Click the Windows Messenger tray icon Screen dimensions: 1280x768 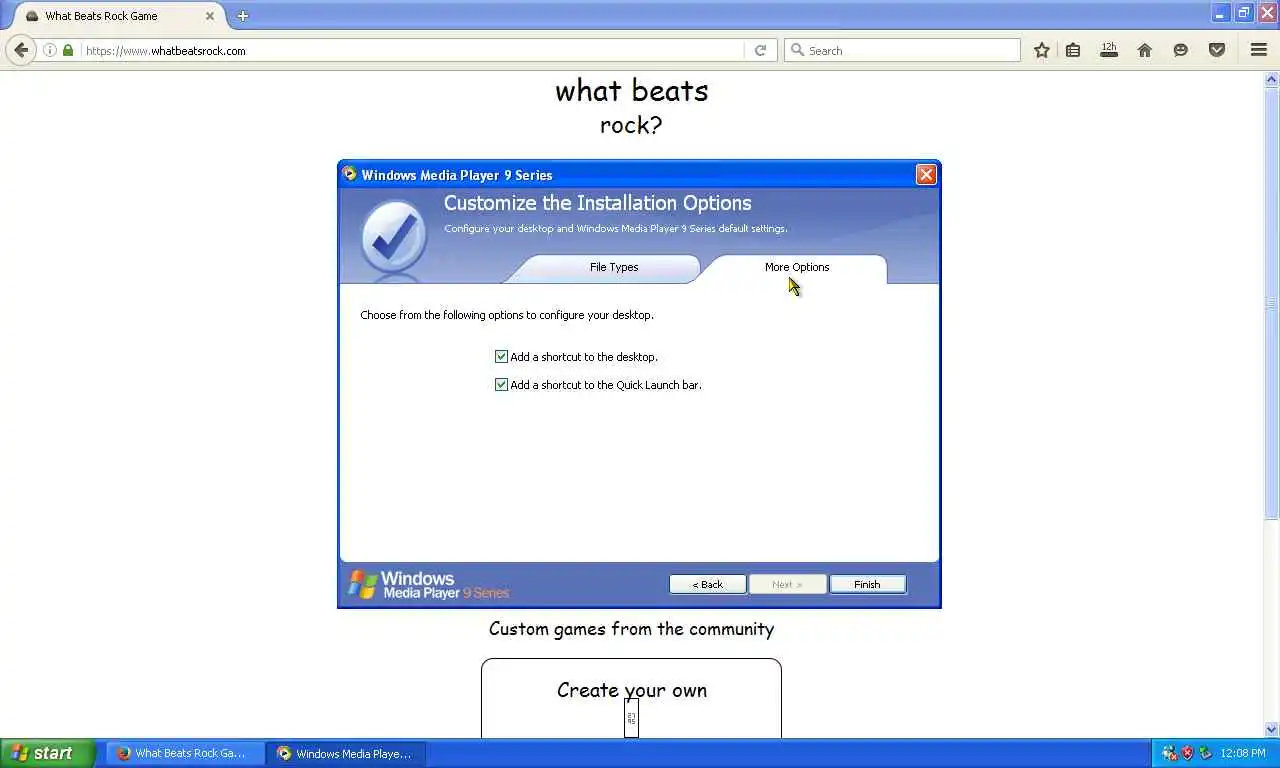coord(1169,753)
